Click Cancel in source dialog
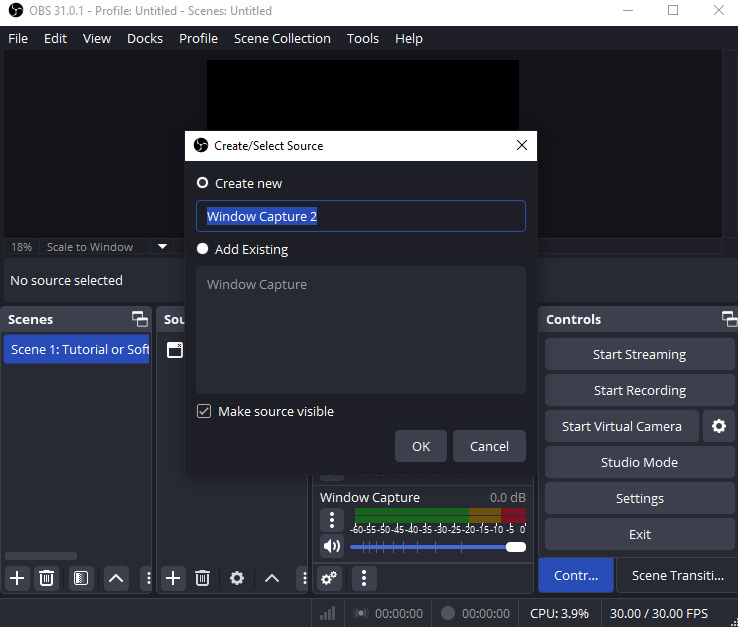738x627 pixels. [x=489, y=446]
